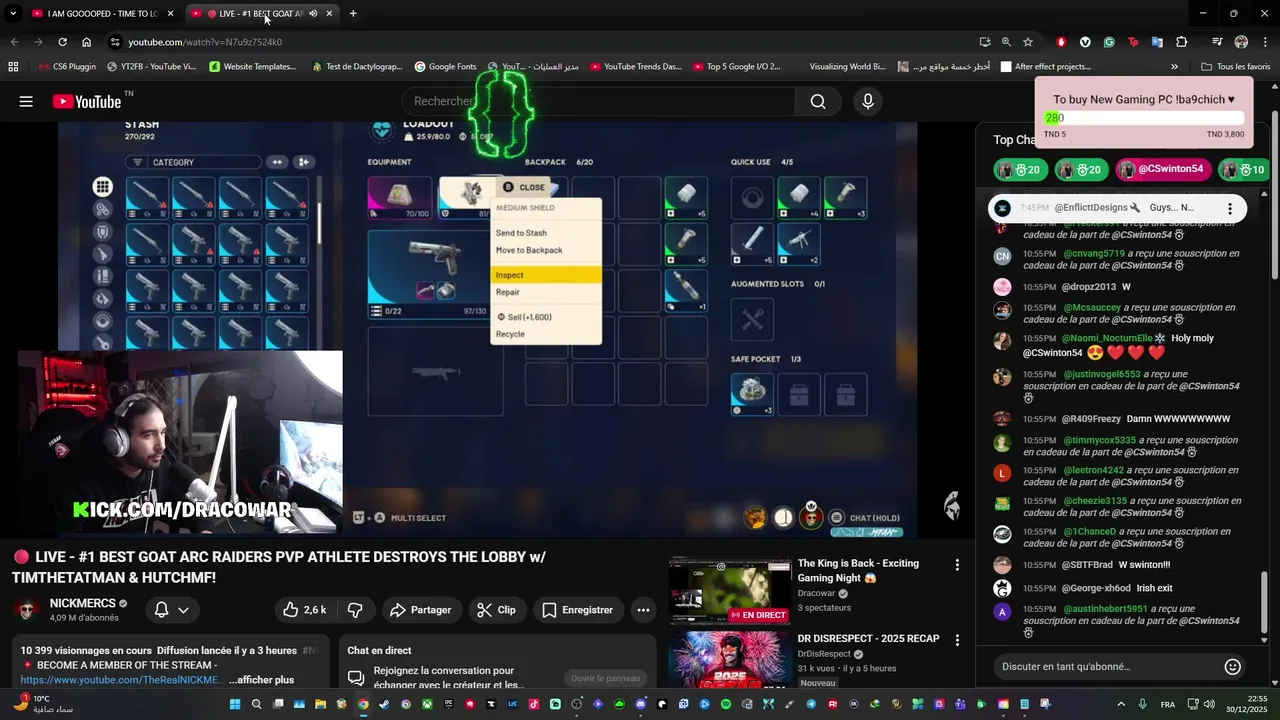Open YouTube Trends Das bookmark
This screenshot has height=720, width=1280.
click(x=635, y=67)
